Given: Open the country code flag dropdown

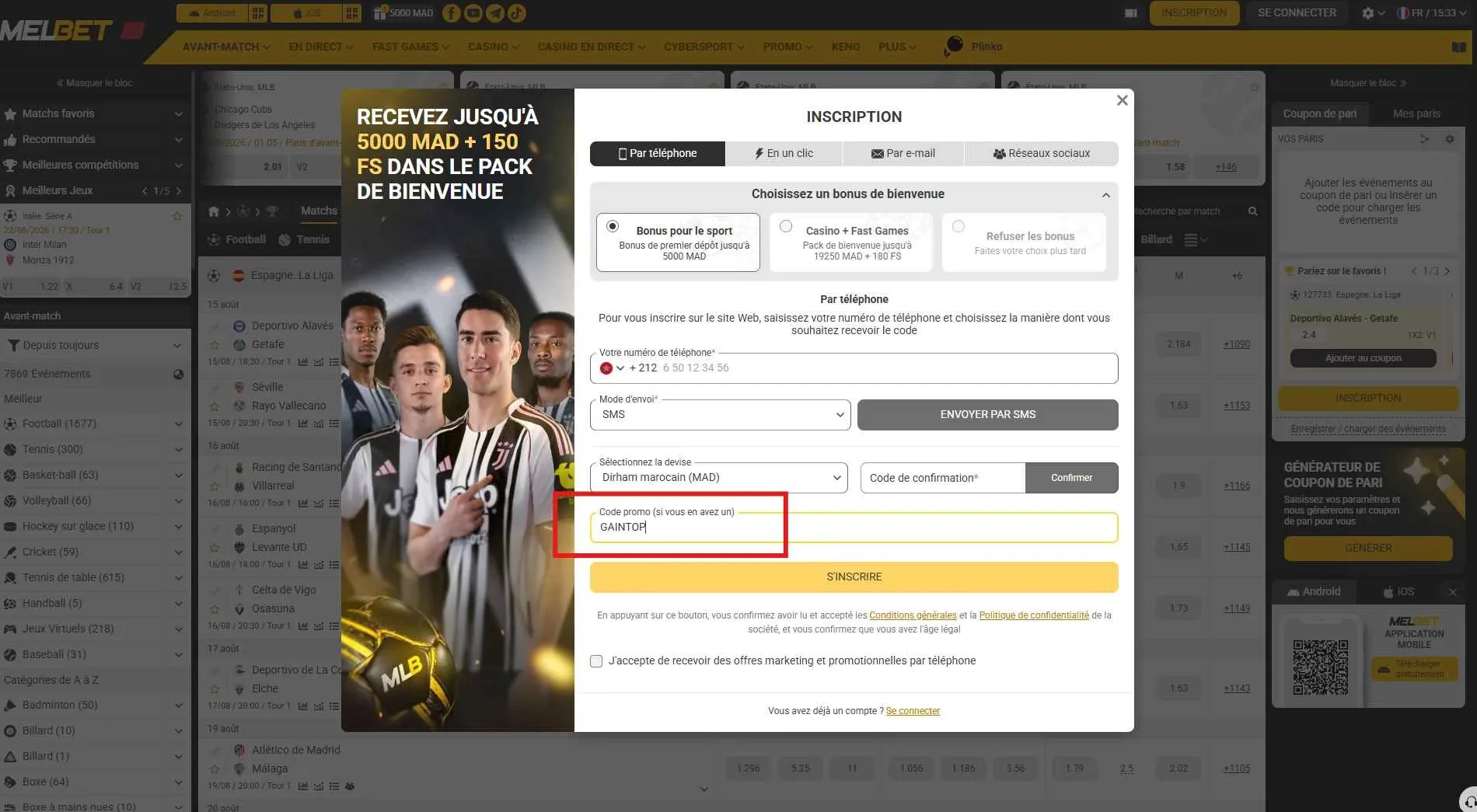Looking at the screenshot, I should point(612,368).
